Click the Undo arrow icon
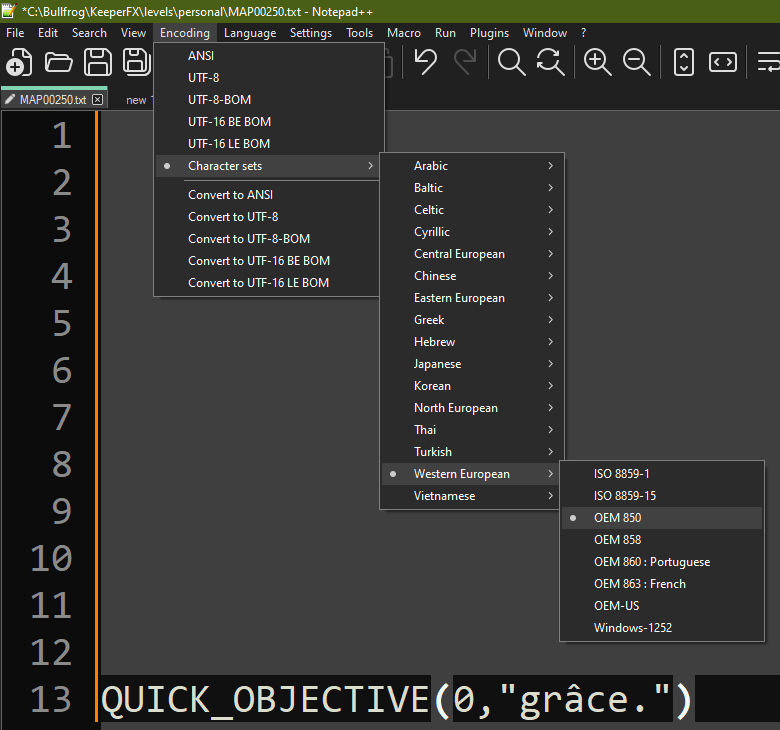Screen dimensions: 780x730 pyautogui.click(x=426, y=63)
